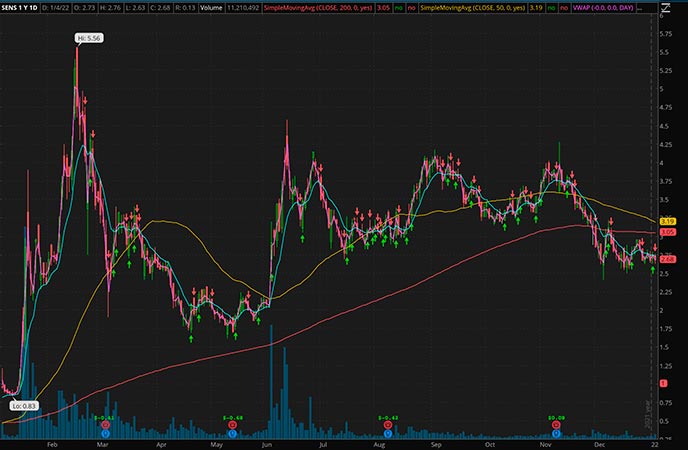
Task: Open the VWAP study label
Action: (603, 7)
